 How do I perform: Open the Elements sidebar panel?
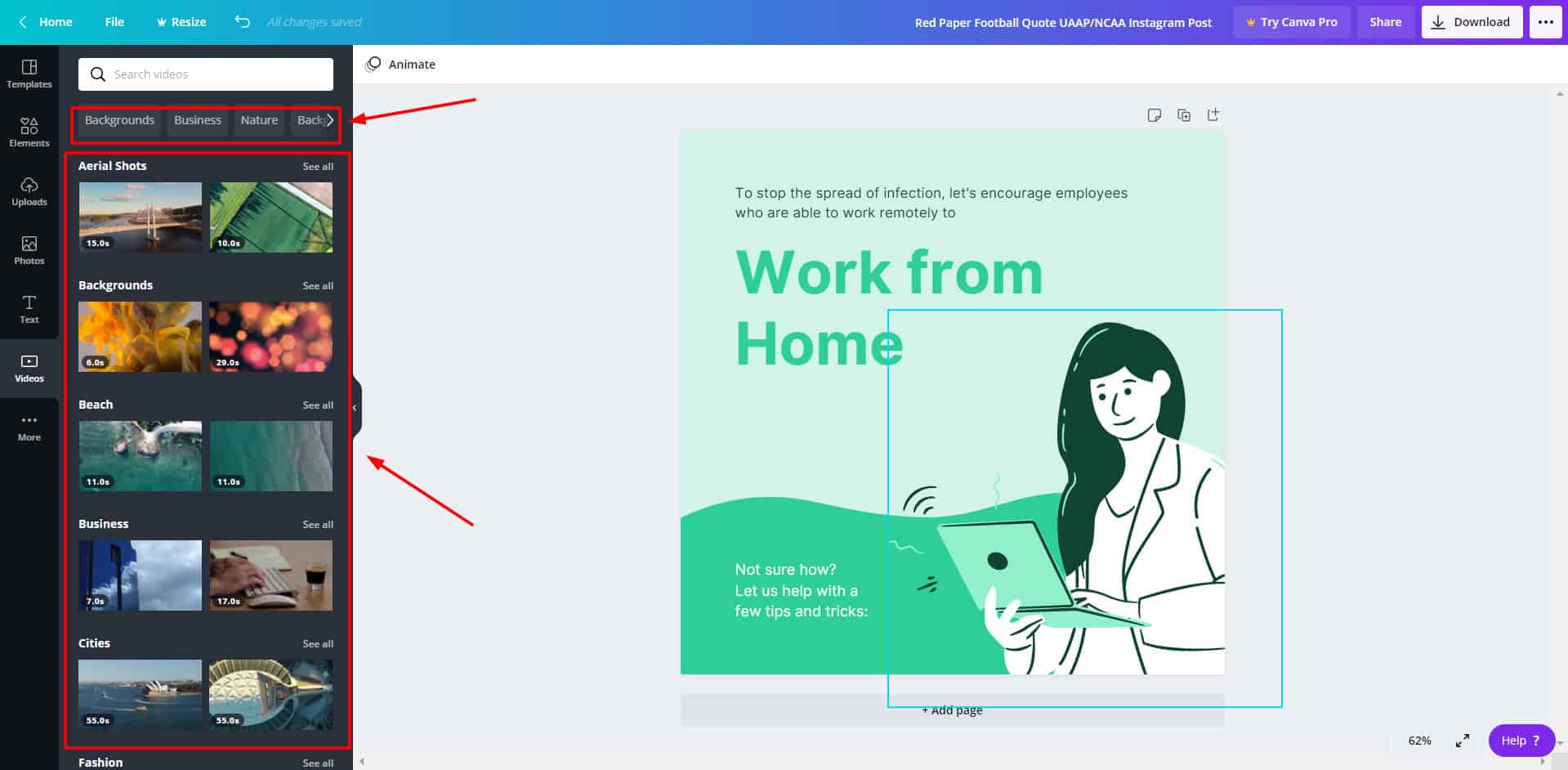coord(29,132)
